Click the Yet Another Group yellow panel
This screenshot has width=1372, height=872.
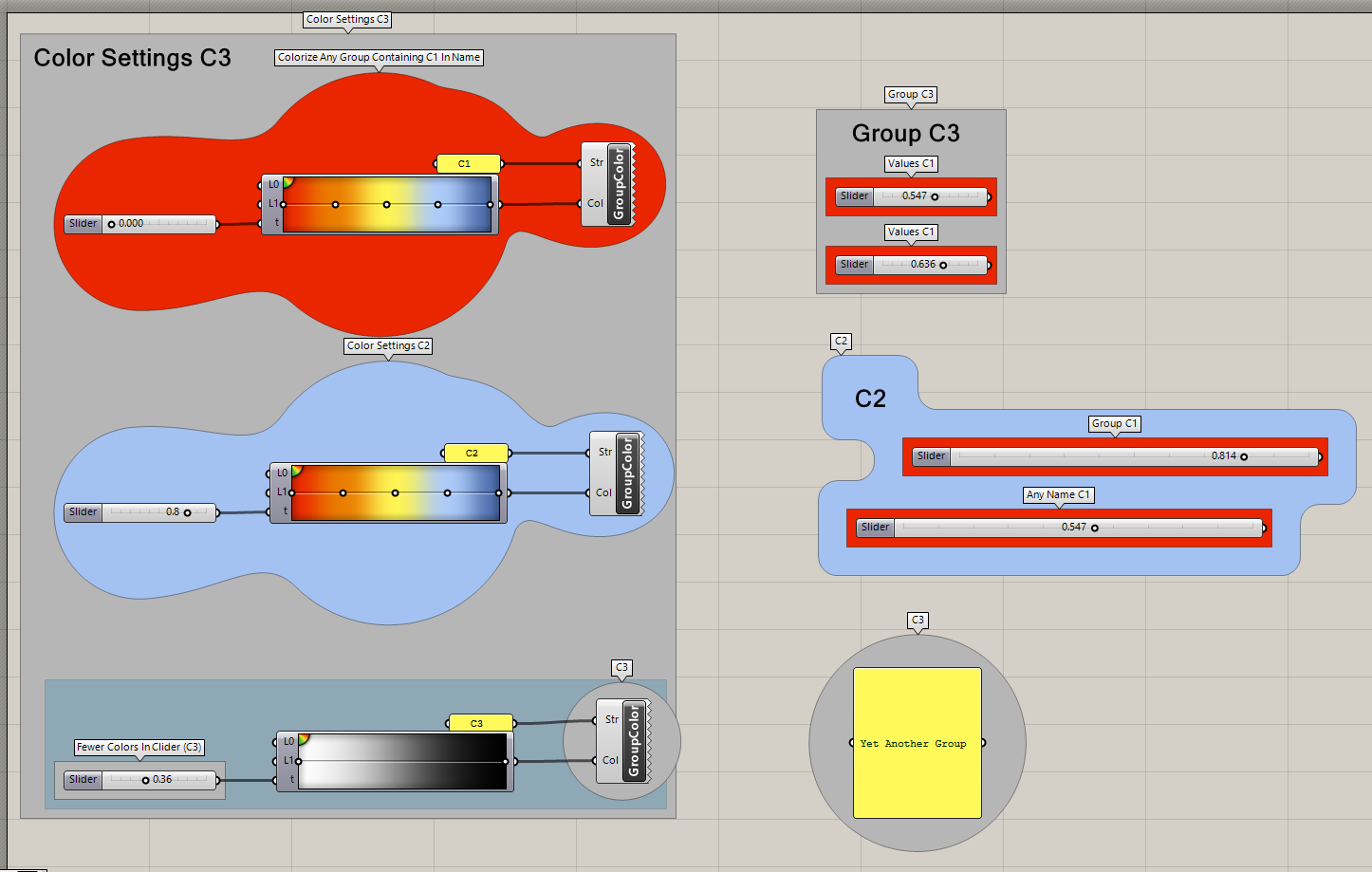pos(915,743)
